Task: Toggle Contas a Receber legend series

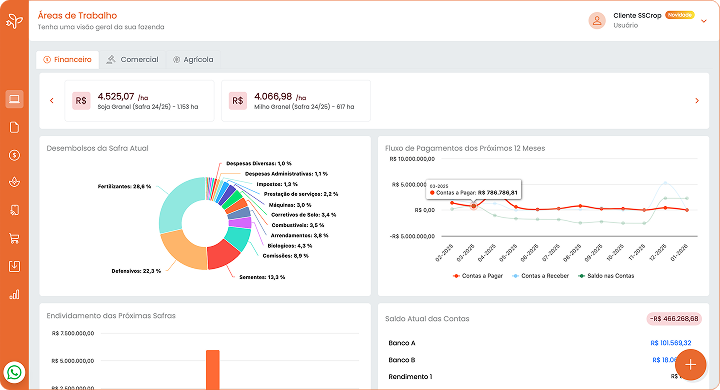Action: [x=540, y=276]
